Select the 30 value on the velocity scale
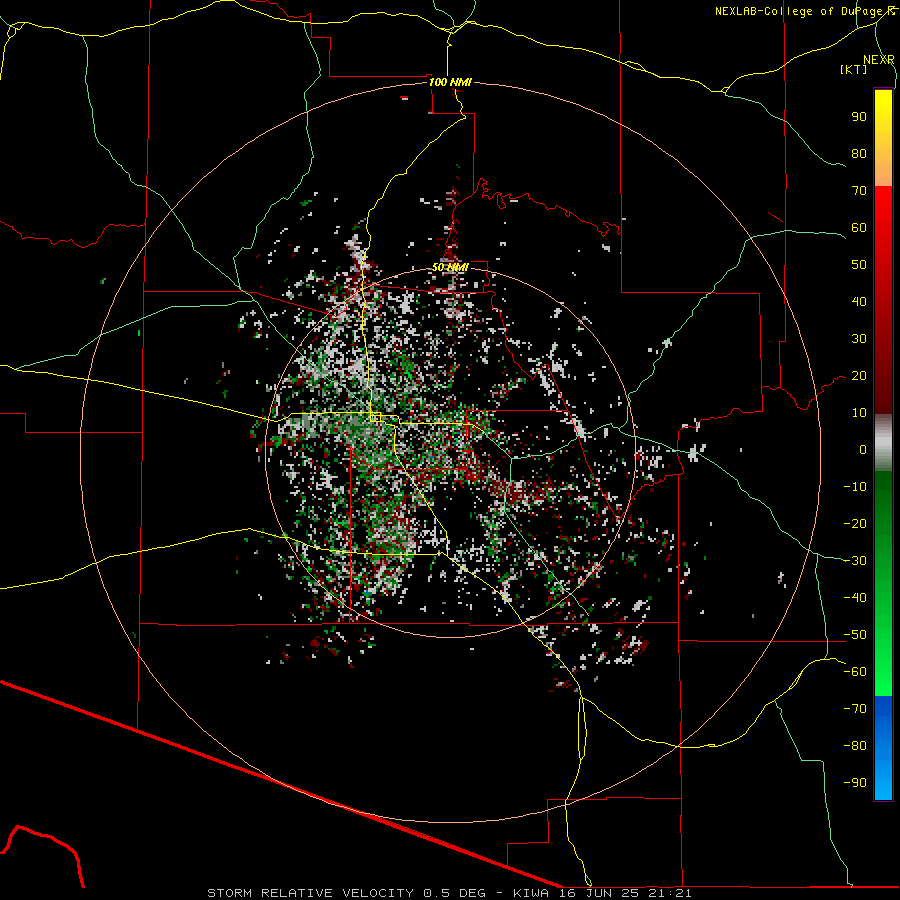This screenshot has width=900, height=900. point(859,339)
